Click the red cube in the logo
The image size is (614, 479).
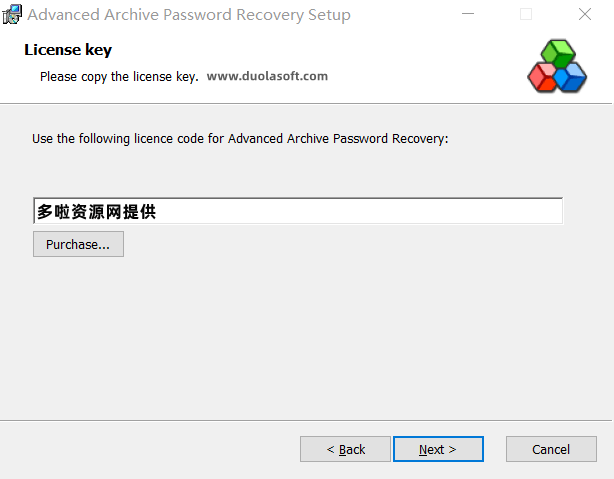pyautogui.click(x=542, y=78)
